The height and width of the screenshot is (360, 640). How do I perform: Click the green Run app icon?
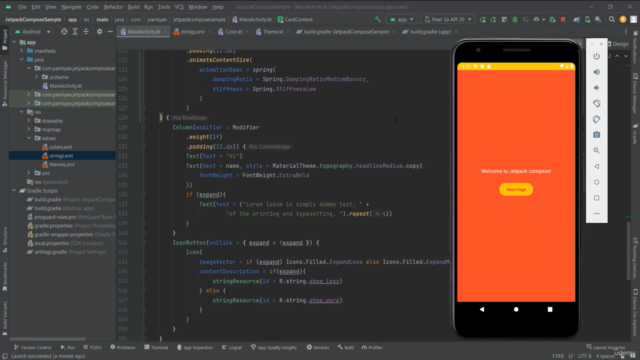click(x=482, y=19)
